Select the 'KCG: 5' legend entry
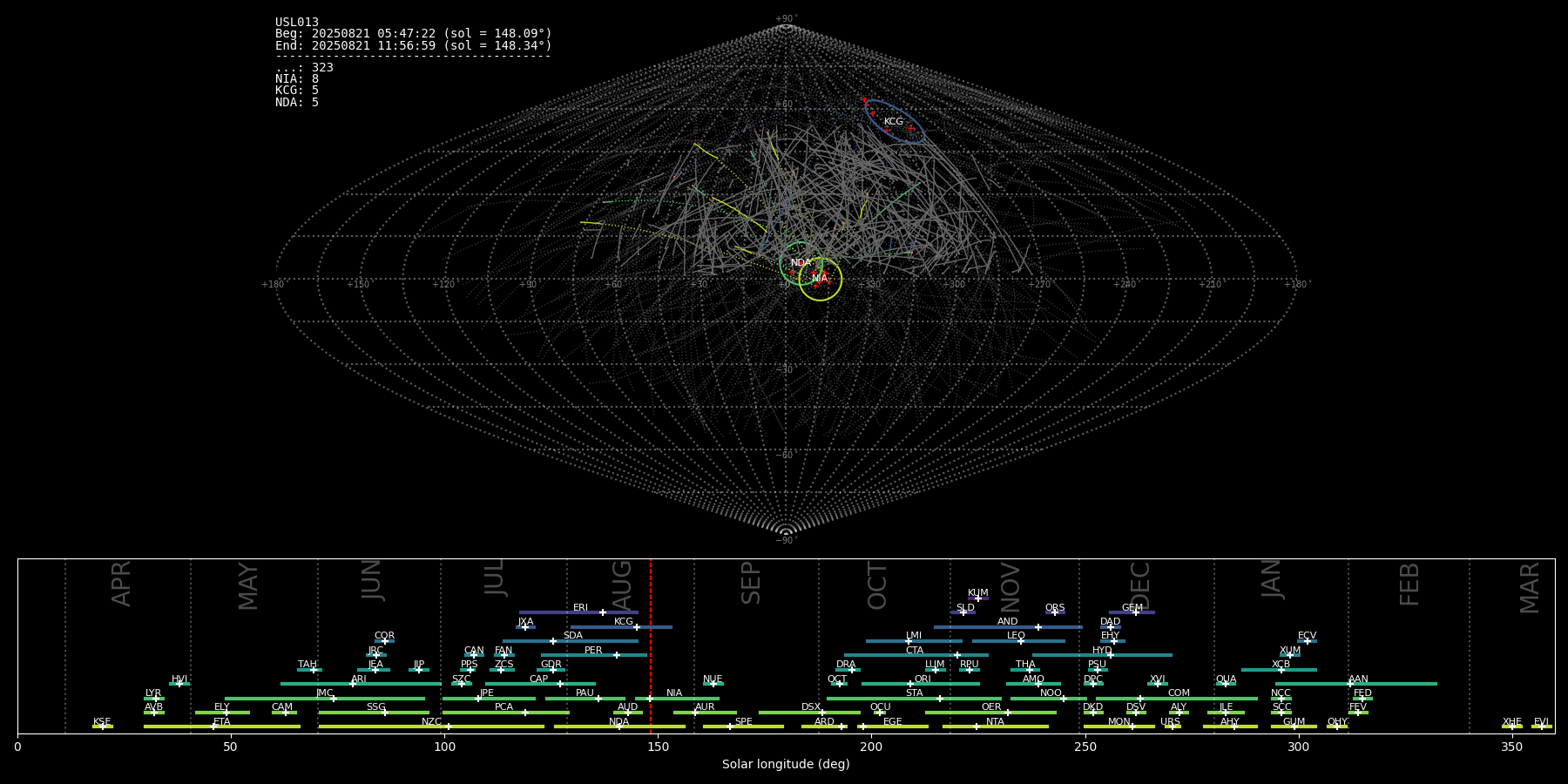 (x=297, y=91)
